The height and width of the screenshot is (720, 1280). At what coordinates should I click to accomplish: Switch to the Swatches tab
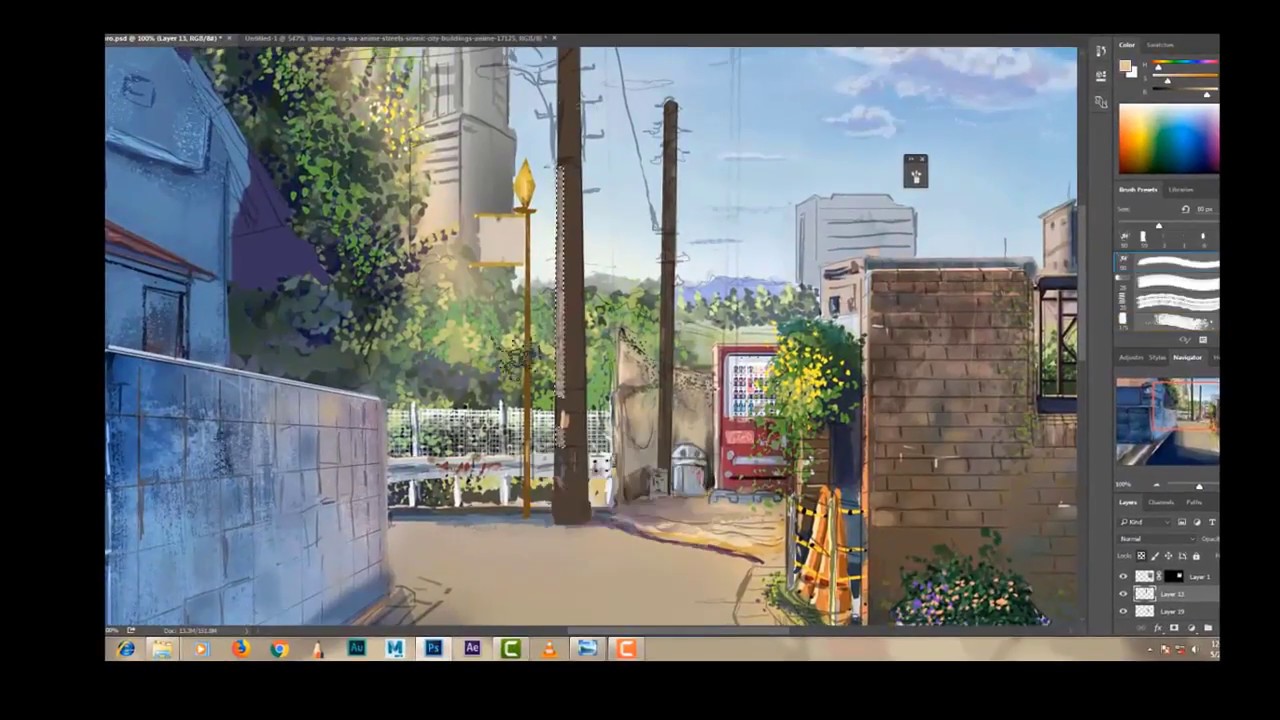pyautogui.click(x=1160, y=45)
